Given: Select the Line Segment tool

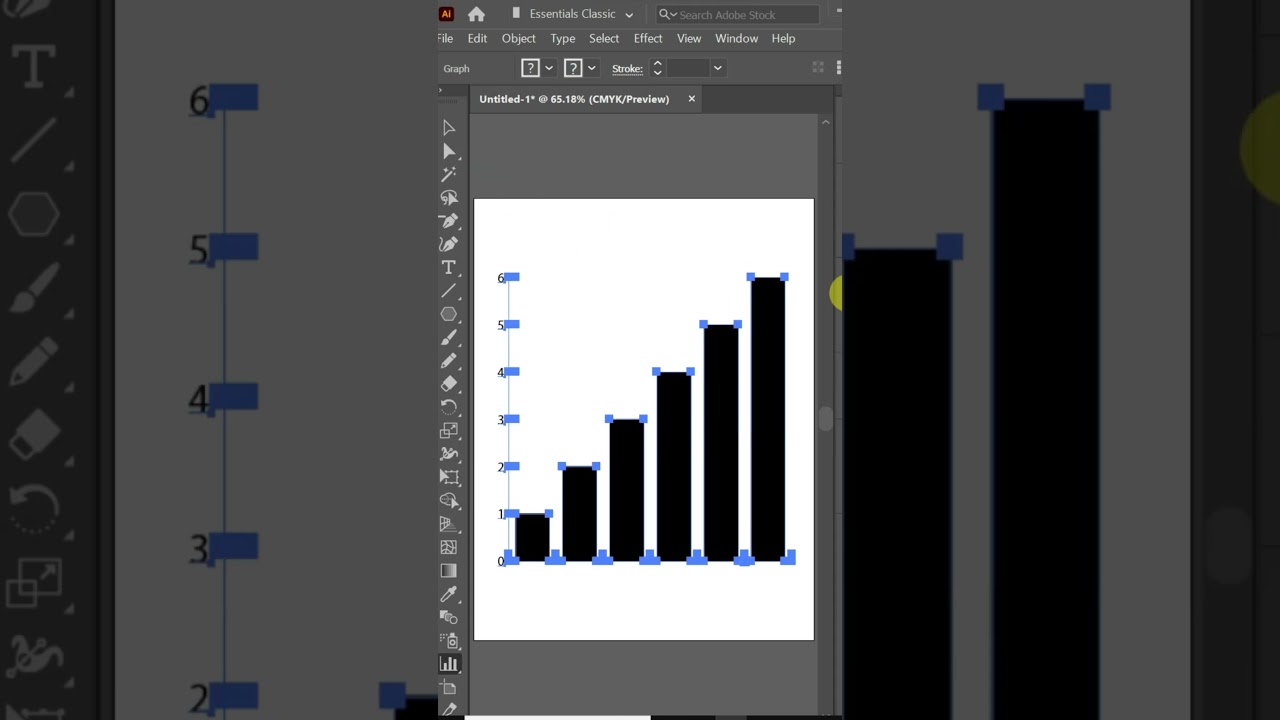Looking at the screenshot, I should click(449, 291).
